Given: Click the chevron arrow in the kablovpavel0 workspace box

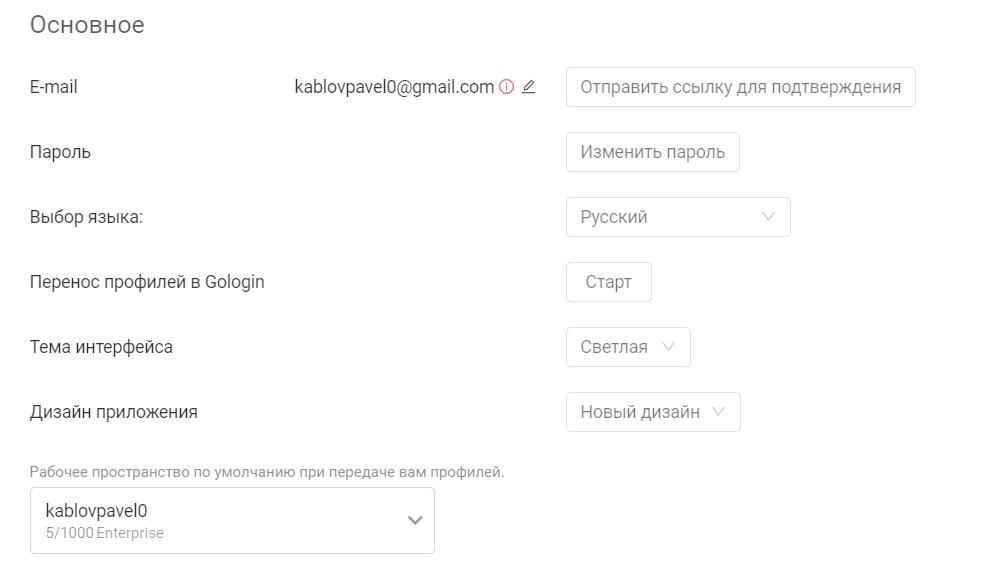Looking at the screenshot, I should pos(415,520).
